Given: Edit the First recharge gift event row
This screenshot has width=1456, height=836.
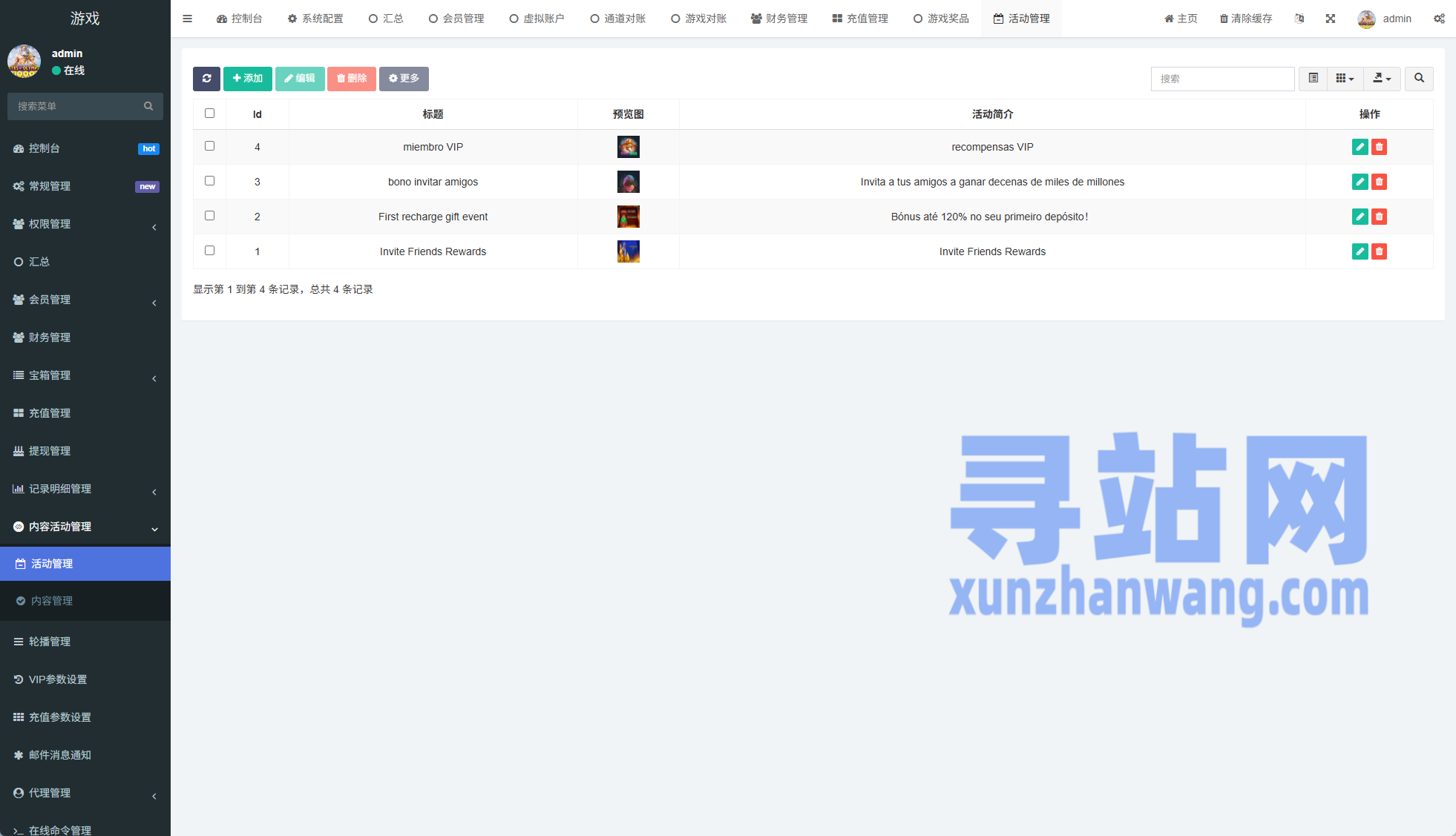Looking at the screenshot, I should [1360, 217].
